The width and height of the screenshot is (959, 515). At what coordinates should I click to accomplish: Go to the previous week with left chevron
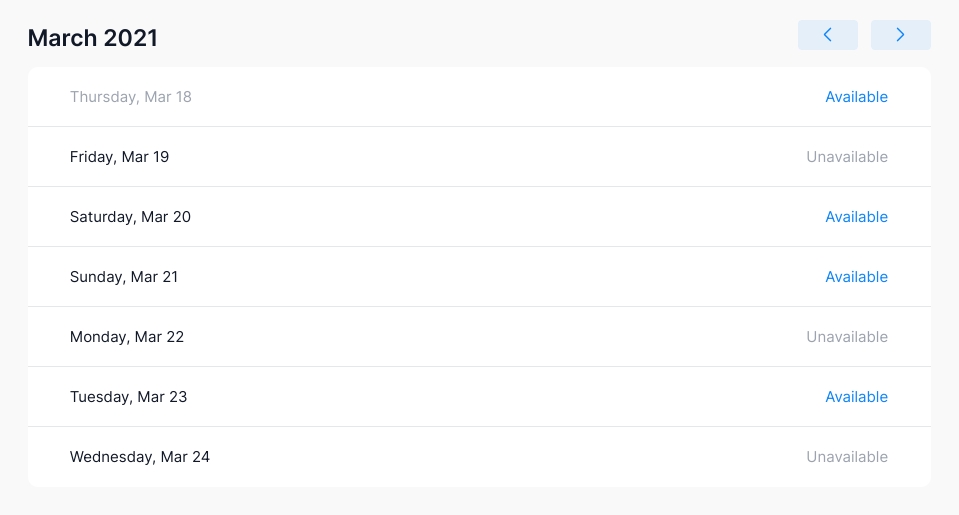coord(827,35)
